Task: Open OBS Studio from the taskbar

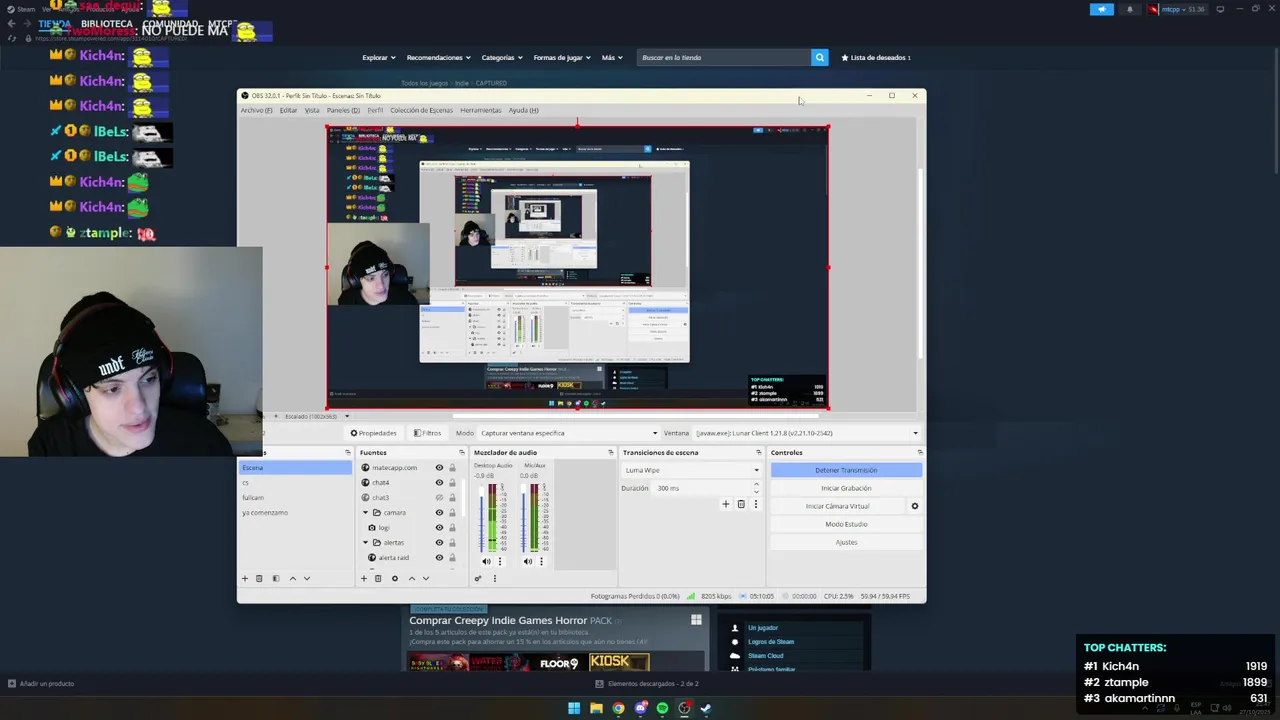Action: 684,708
